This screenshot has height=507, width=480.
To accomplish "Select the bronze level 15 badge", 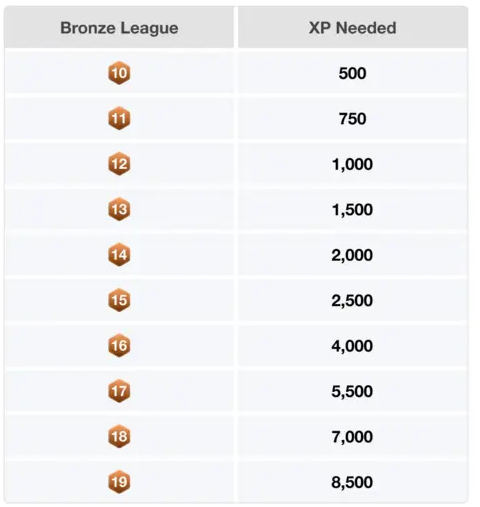I will (x=119, y=300).
